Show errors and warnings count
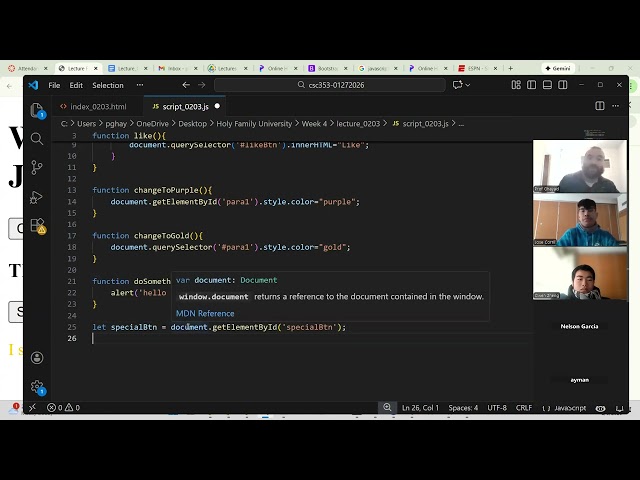Viewport: 640px width, 480px height. point(63,407)
